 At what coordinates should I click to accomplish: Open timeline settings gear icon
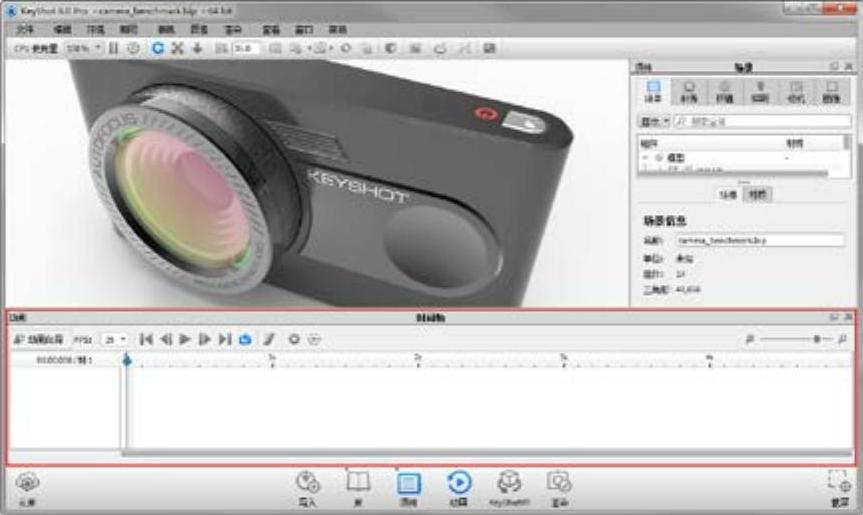(294, 339)
